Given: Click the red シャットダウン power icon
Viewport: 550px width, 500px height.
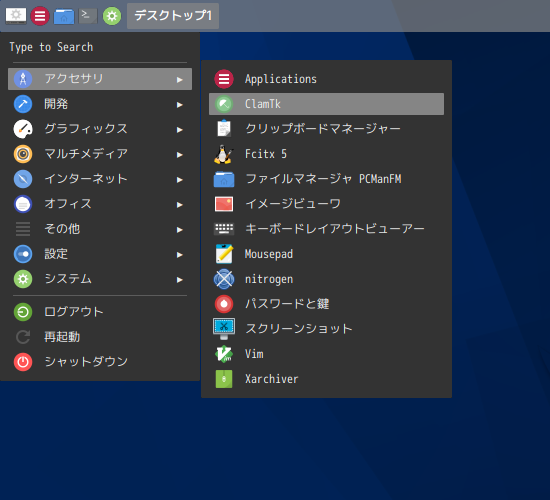Looking at the screenshot, I should pos(23,362).
